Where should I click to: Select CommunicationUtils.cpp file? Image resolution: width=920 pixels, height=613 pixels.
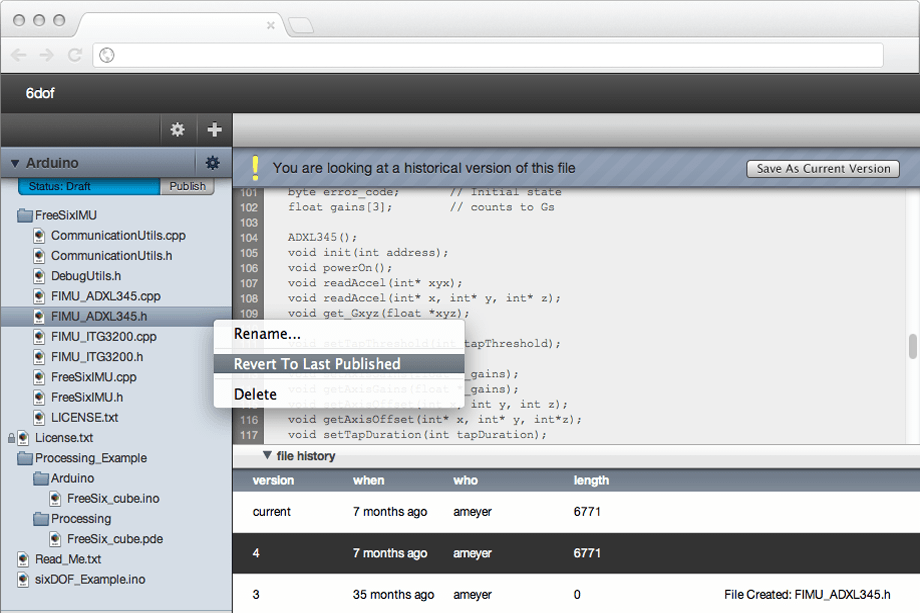tap(118, 235)
